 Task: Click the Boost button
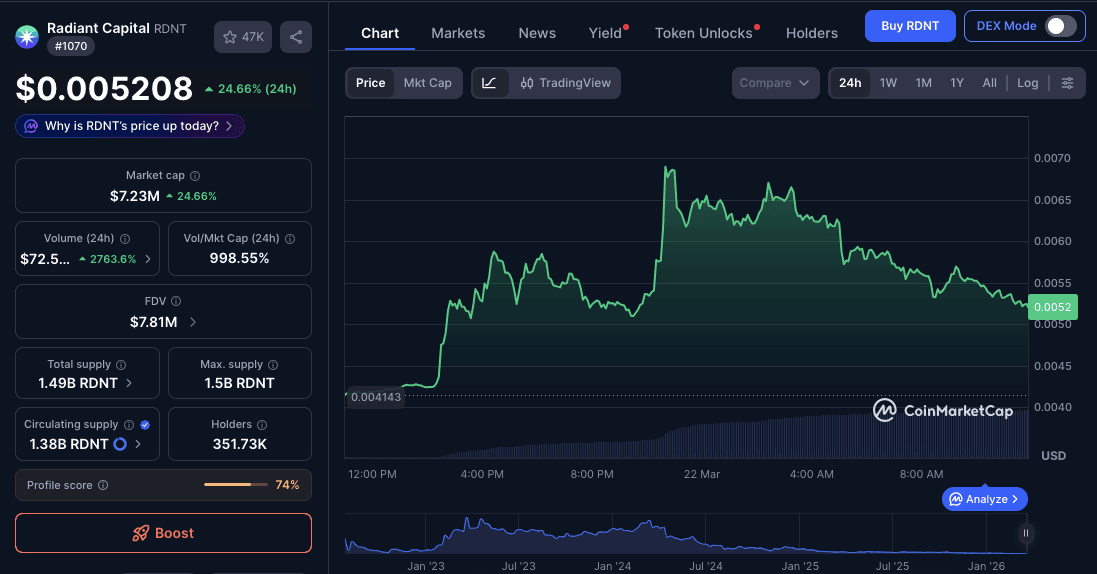click(163, 533)
